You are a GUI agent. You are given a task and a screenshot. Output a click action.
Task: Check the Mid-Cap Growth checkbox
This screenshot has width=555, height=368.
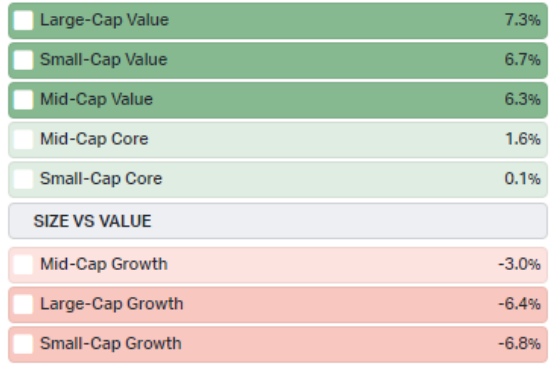click(23, 265)
